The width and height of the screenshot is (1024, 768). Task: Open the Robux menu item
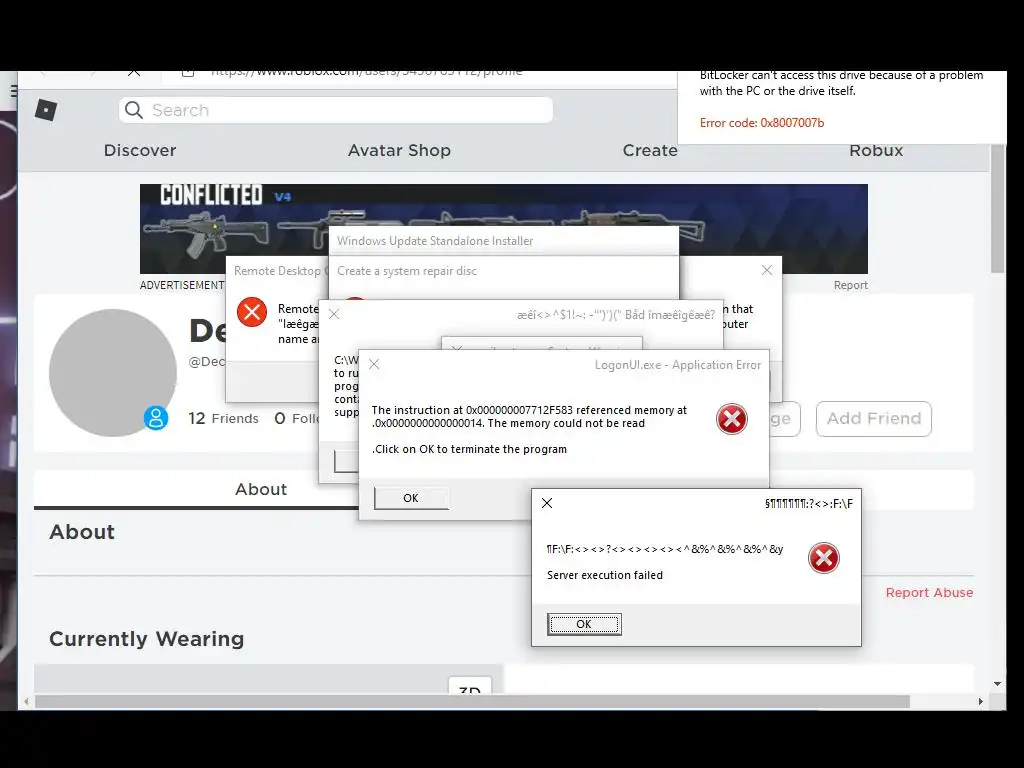click(876, 150)
